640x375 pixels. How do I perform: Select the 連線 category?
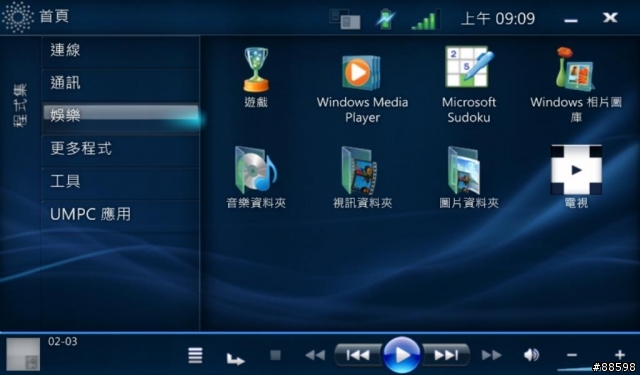[121, 51]
